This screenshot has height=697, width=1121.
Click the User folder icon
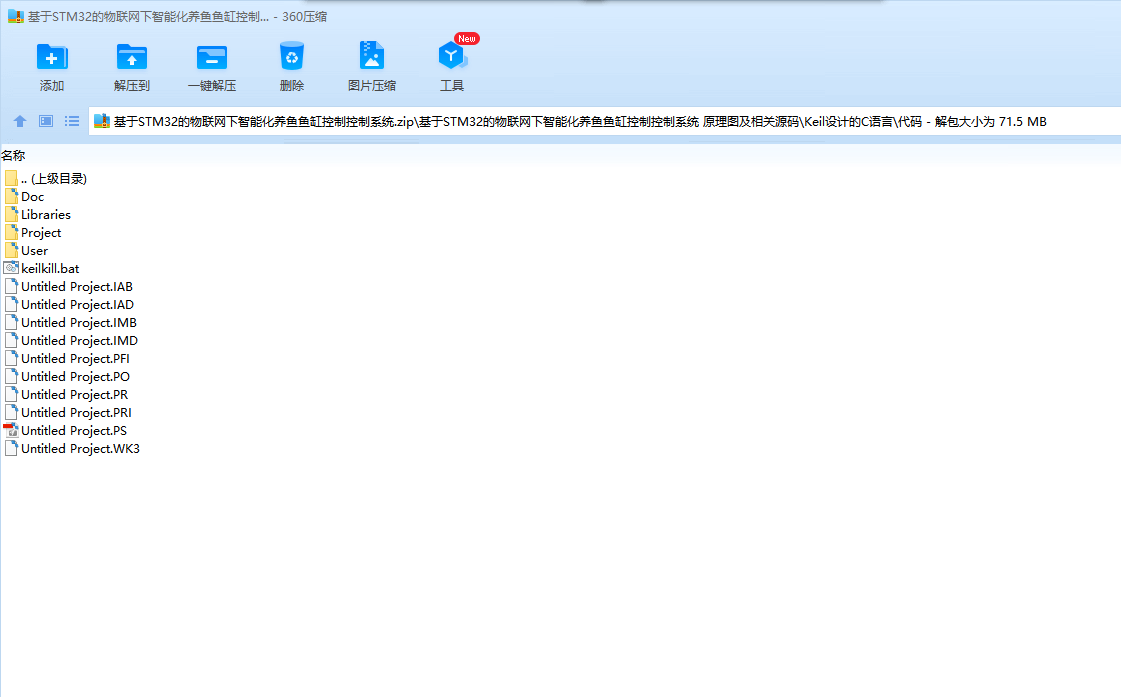coord(11,250)
